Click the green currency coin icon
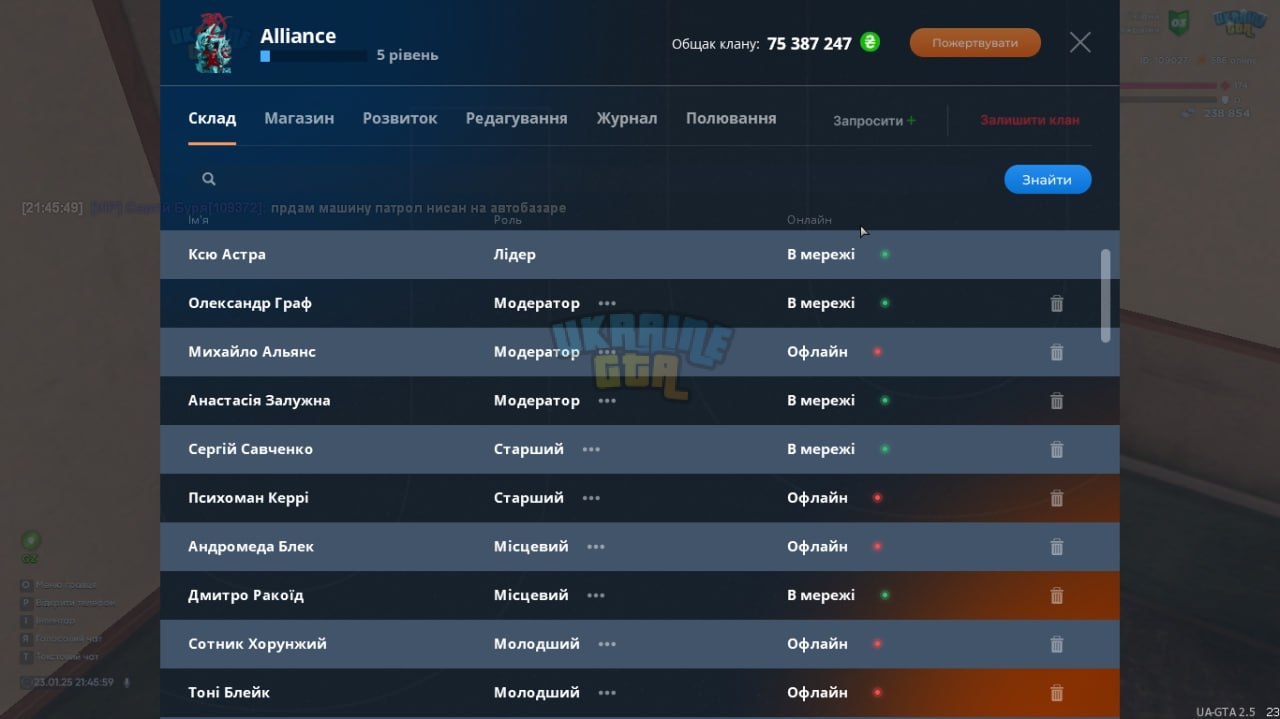This screenshot has width=1280, height=719. (870, 43)
